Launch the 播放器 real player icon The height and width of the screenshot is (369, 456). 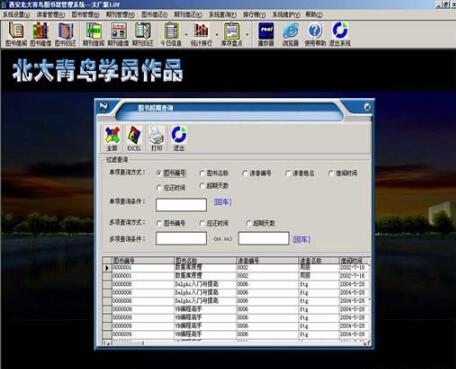click(x=266, y=34)
